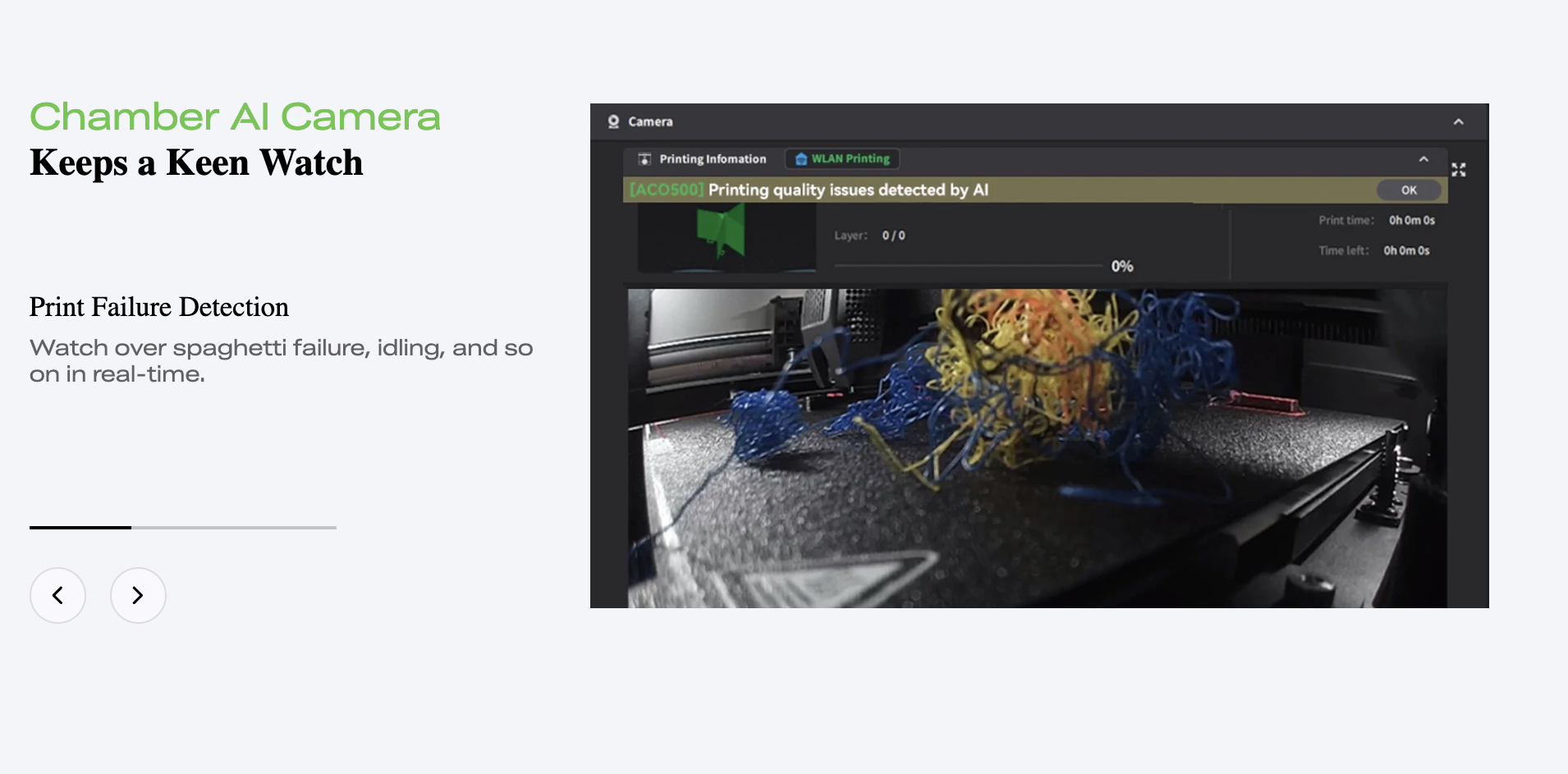The image size is (1568, 774).
Task: Click the Chamber AI Camera green title
Action: 235,117
